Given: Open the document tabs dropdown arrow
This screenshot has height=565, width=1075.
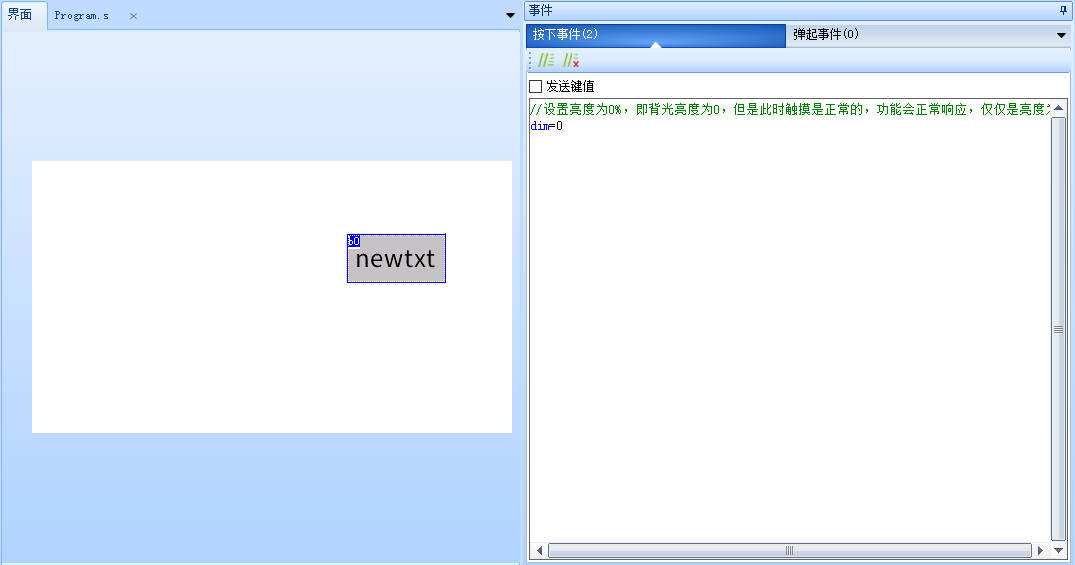Looking at the screenshot, I should click(x=510, y=16).
